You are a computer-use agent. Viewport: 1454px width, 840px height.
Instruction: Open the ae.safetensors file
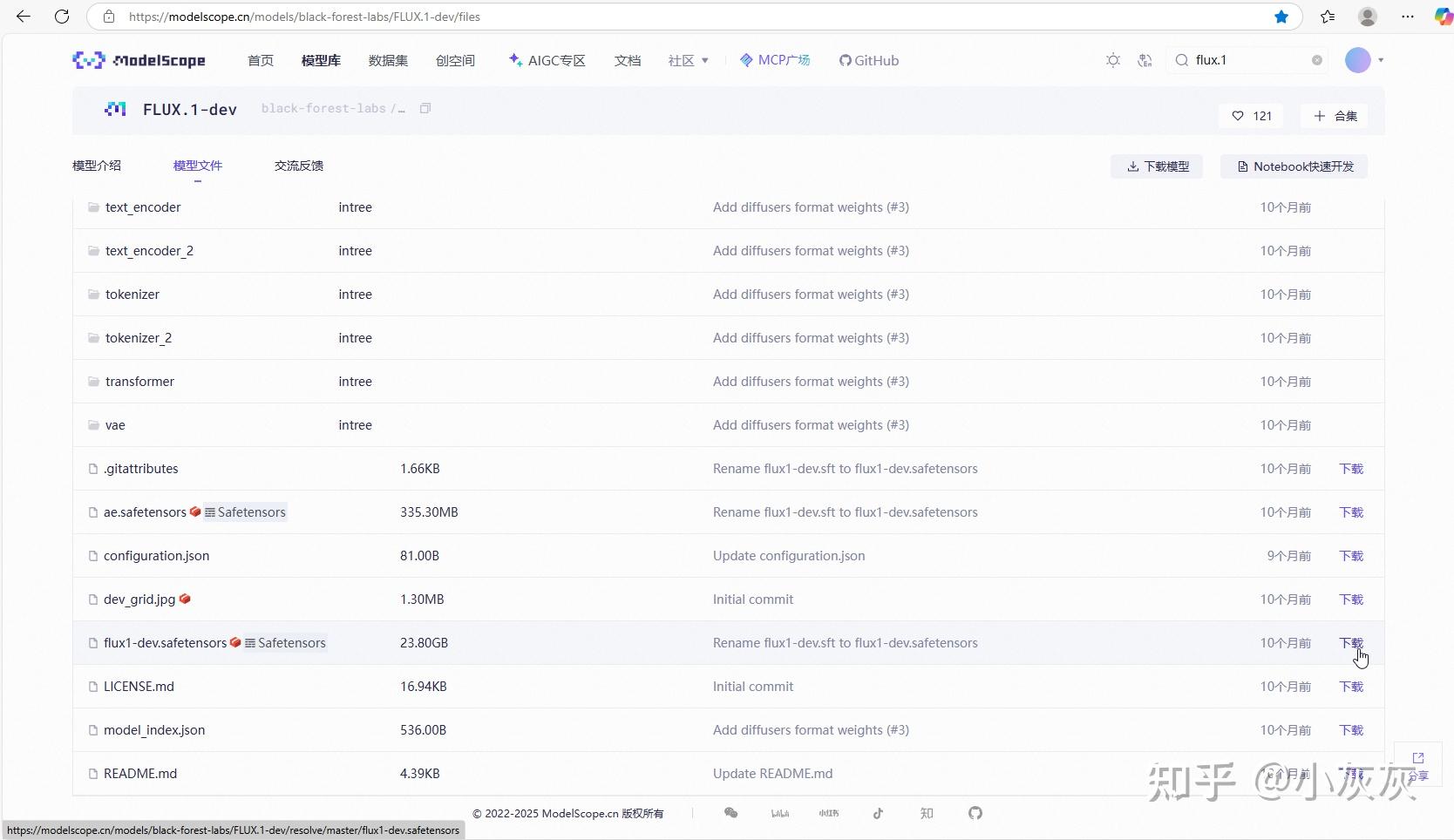(x=145, y=512)
